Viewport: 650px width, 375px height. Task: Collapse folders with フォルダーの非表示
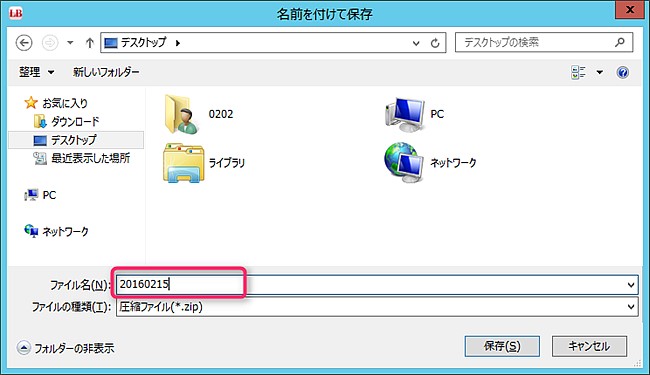pos(65,348)
